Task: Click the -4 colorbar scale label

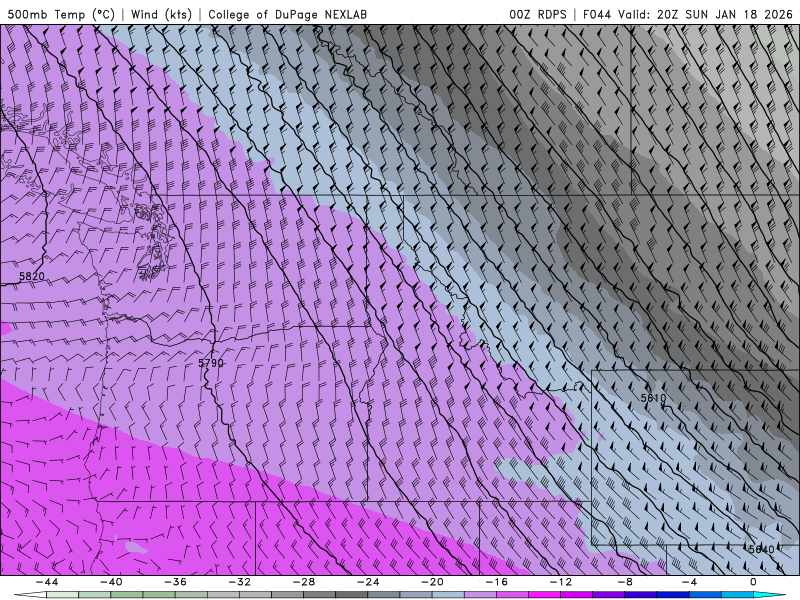Action: (689, 582)
